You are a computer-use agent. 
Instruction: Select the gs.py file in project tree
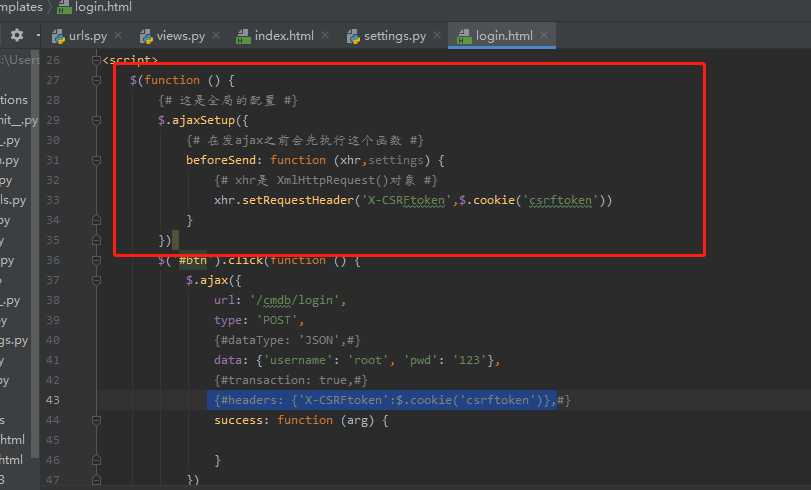[x=14, y=340]
